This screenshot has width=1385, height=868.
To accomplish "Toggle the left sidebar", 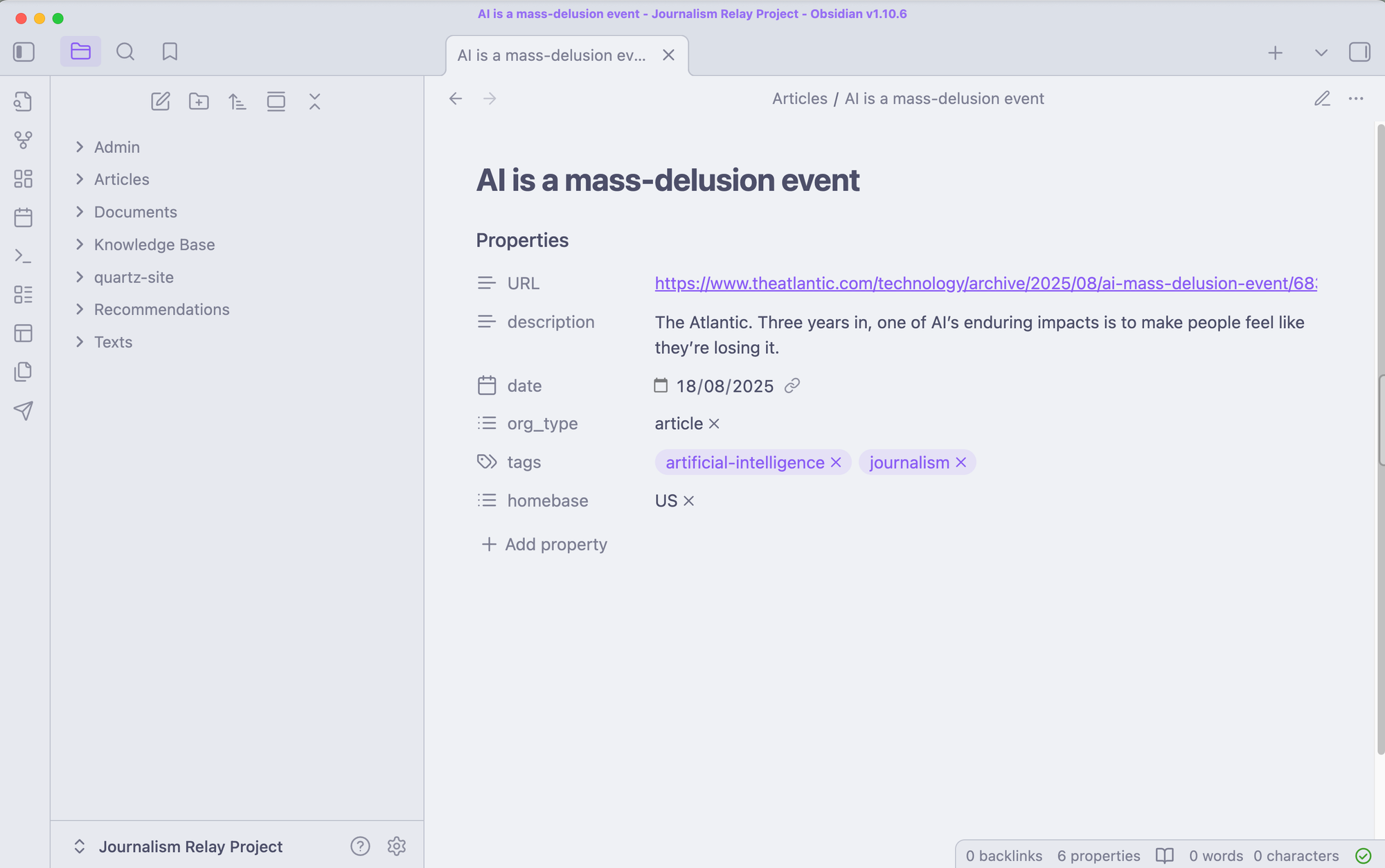I will (24, 52).
